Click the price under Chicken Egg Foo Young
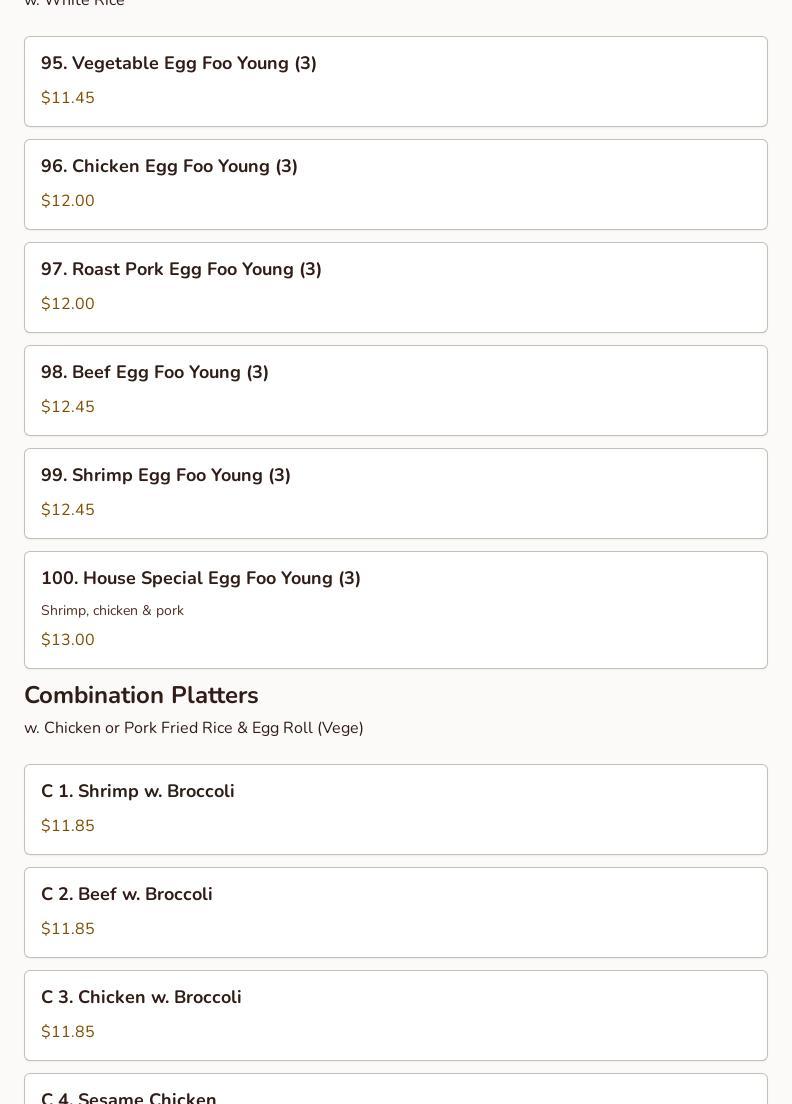The width and height of the screenshot is (792, 1104). 68,201
